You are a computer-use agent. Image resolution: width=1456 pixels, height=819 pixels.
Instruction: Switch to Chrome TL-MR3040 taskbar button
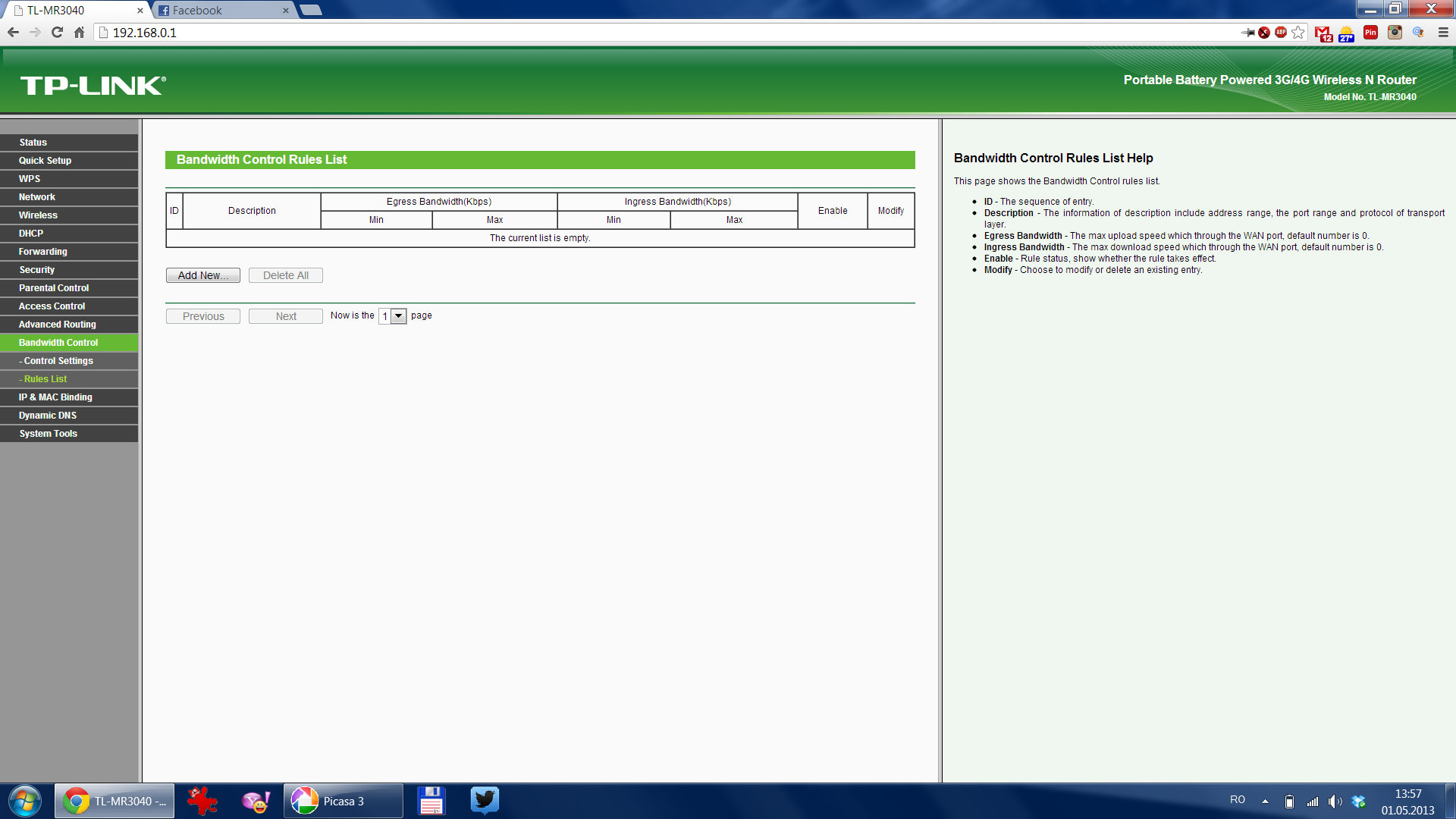(115, 801)
